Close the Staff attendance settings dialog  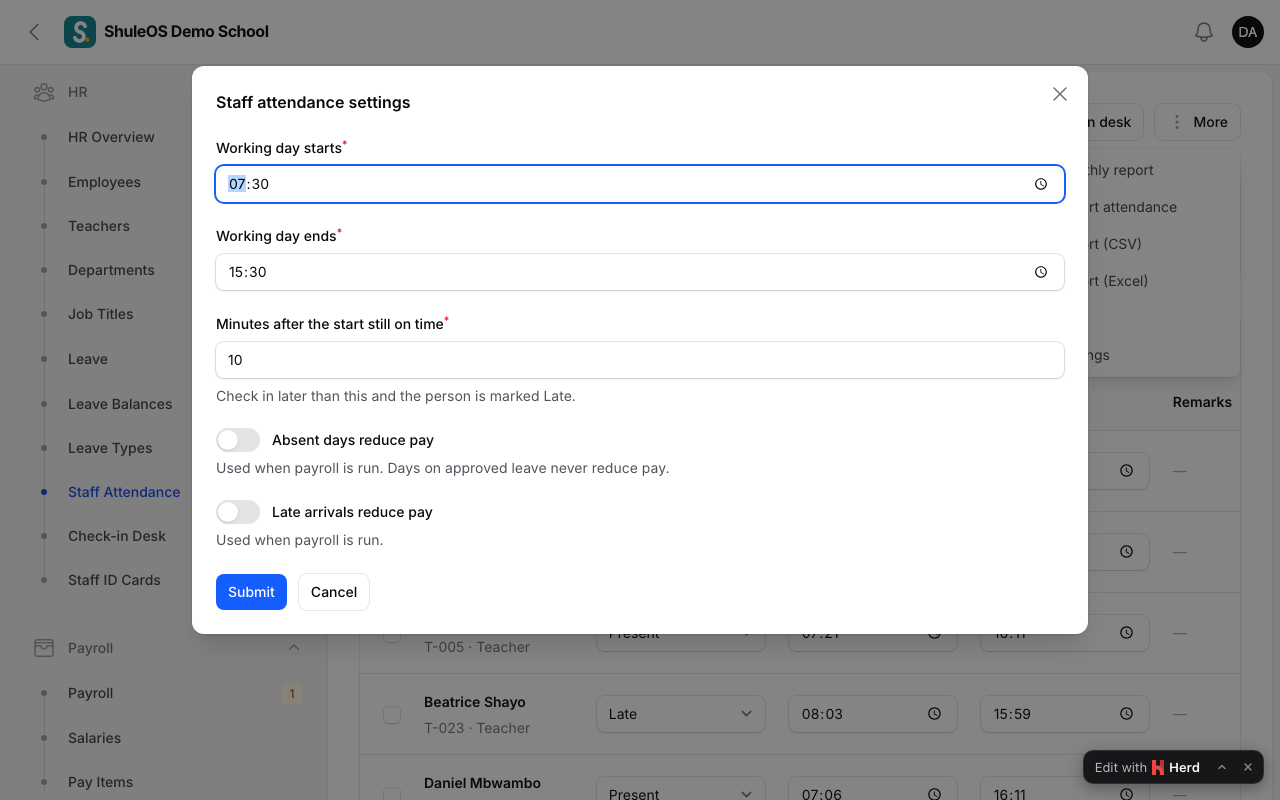coord(1060,94)
